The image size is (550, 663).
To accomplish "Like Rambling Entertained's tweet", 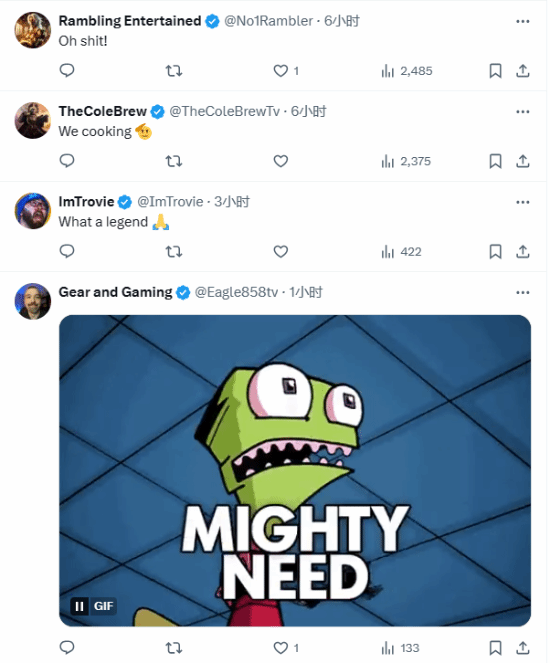I will click(x=286, y=71).
